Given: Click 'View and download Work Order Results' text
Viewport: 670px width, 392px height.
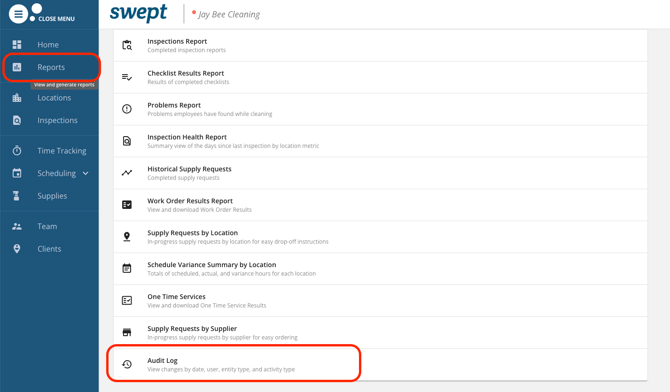Looking at the screenshot, I should [x=200, y=209].
